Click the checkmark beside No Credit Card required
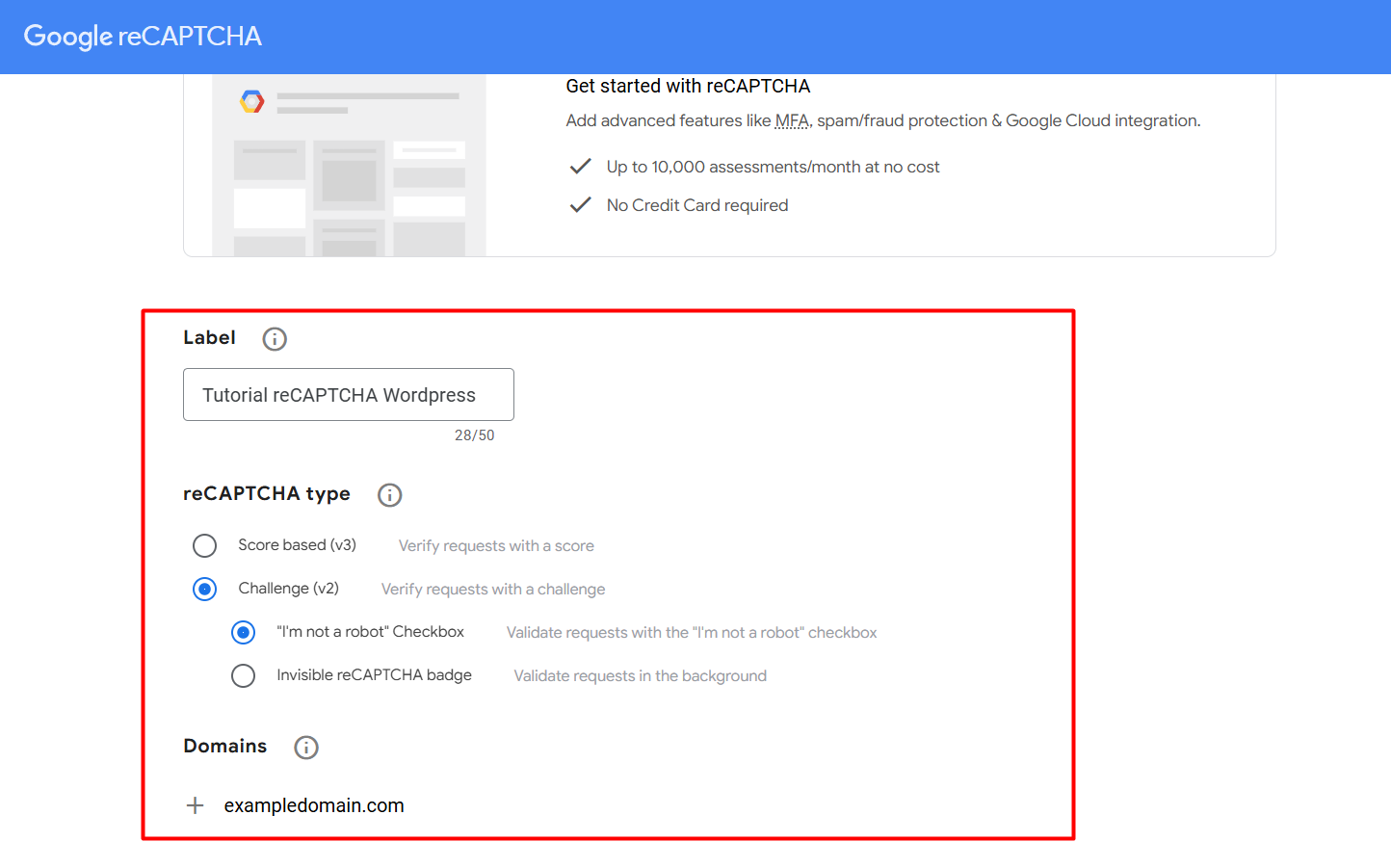Image resolution: width=1391 pixels, height=868 pixels. (x=580, y=204)
